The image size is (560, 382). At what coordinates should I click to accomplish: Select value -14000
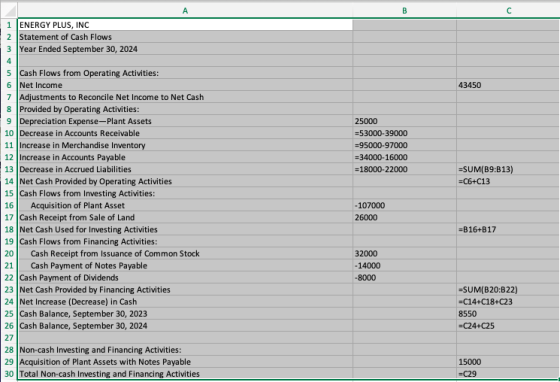pyautogui.click(x=404, y=266)
